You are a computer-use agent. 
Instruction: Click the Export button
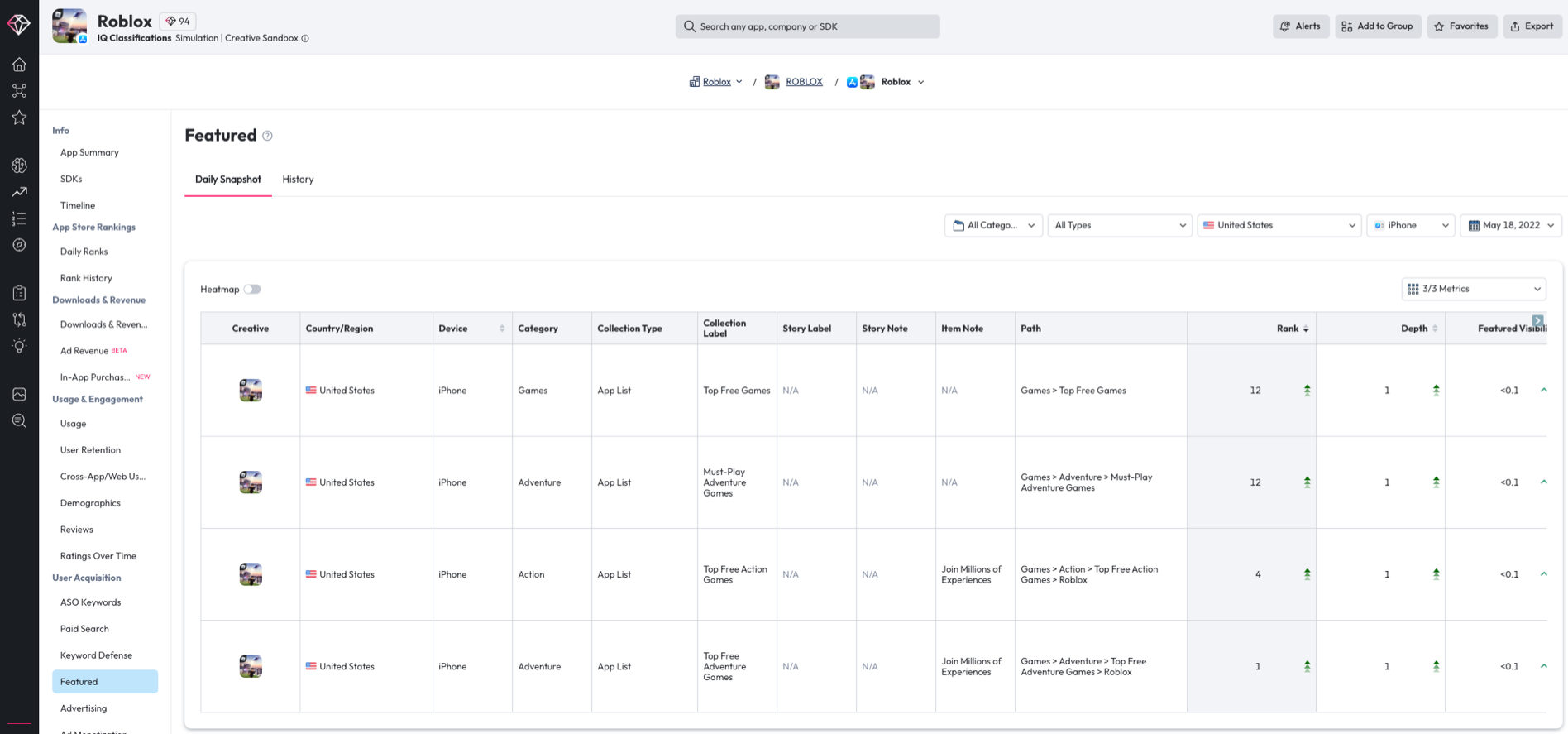(1532, 26)
